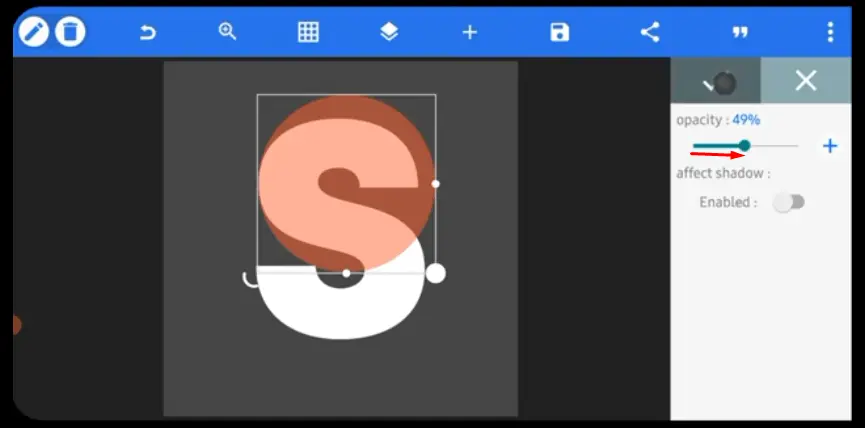The image size is (865, 428).
Task: Open the zoom magnifier tool
Action: pyautogui.click(x=227, y=31)
